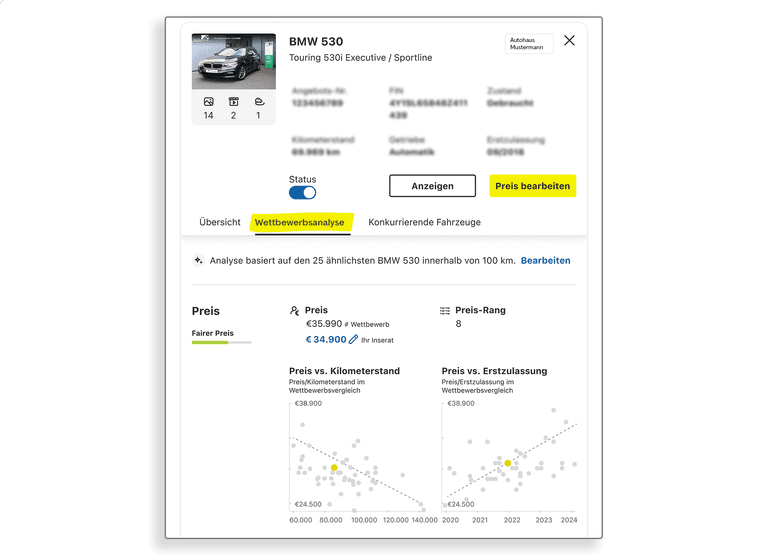Click the yellow dot in Kilometerstand chart

click(x=334, y=468)
